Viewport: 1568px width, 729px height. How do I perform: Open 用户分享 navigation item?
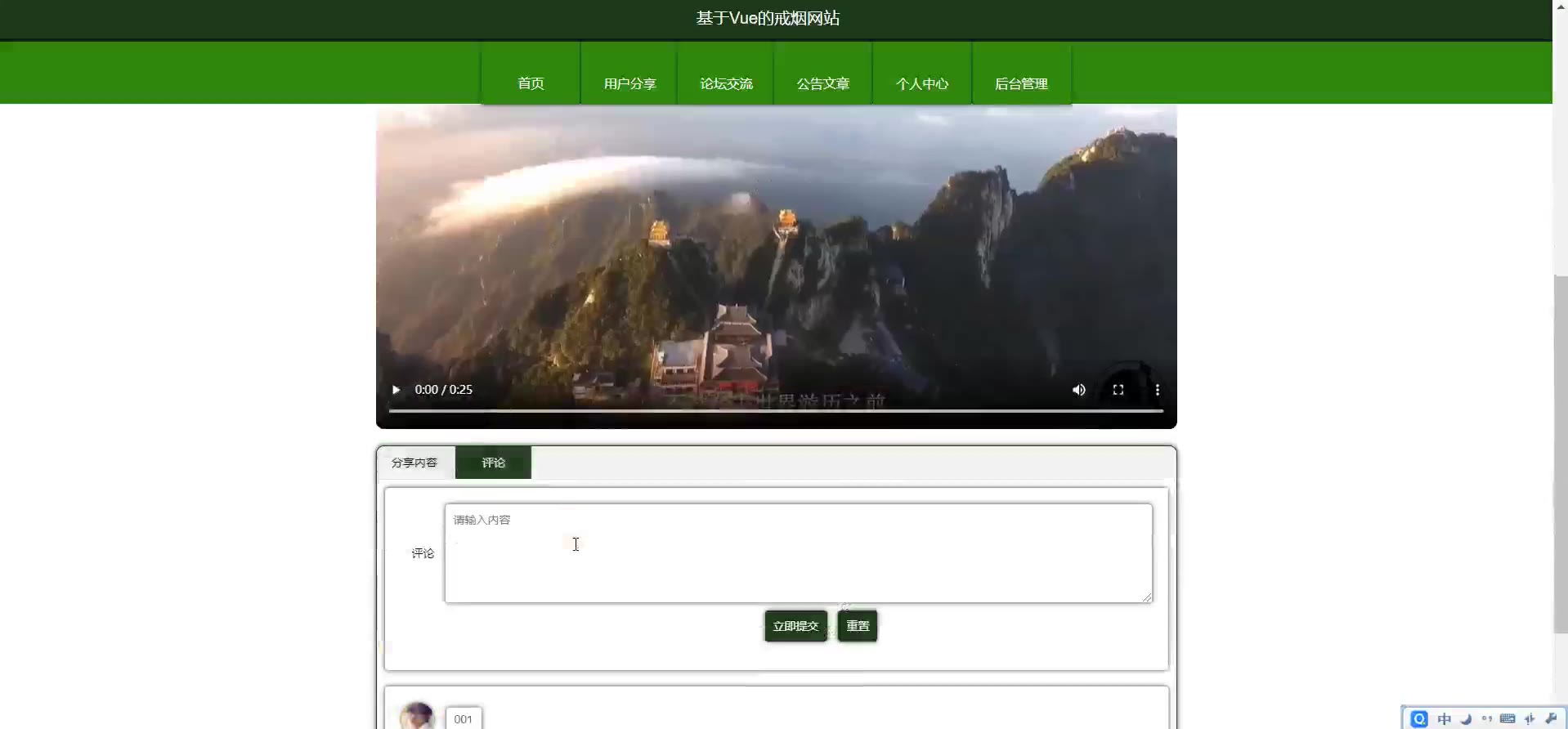[x=629, y=83]
